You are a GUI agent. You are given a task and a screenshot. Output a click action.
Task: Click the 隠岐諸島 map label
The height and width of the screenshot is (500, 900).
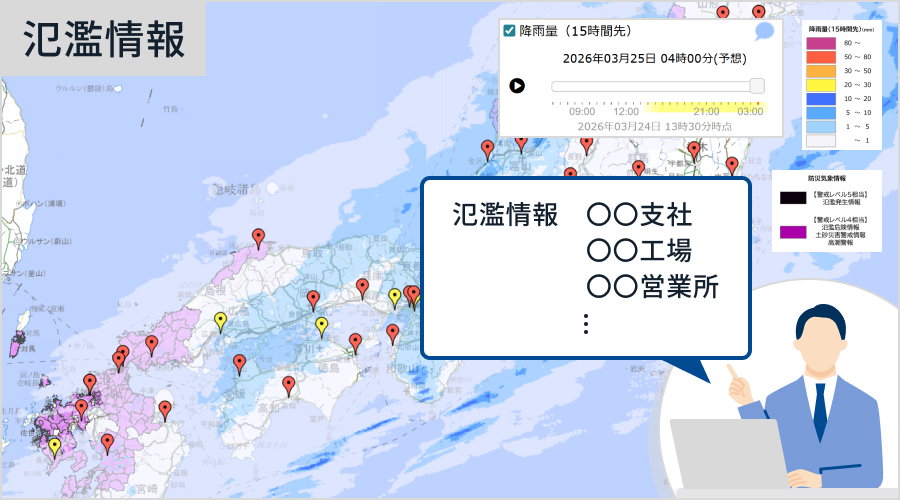[x=236, y=189]
